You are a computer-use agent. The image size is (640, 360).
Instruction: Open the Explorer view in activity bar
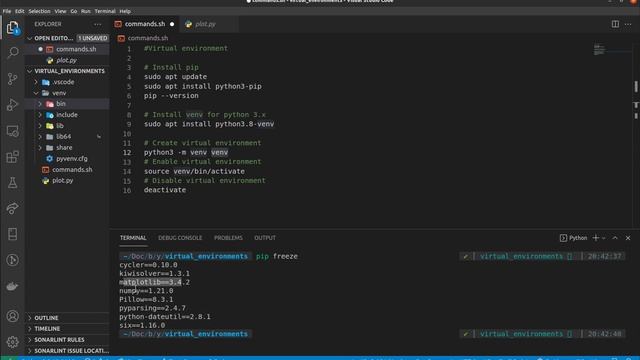tap(13, 28)
